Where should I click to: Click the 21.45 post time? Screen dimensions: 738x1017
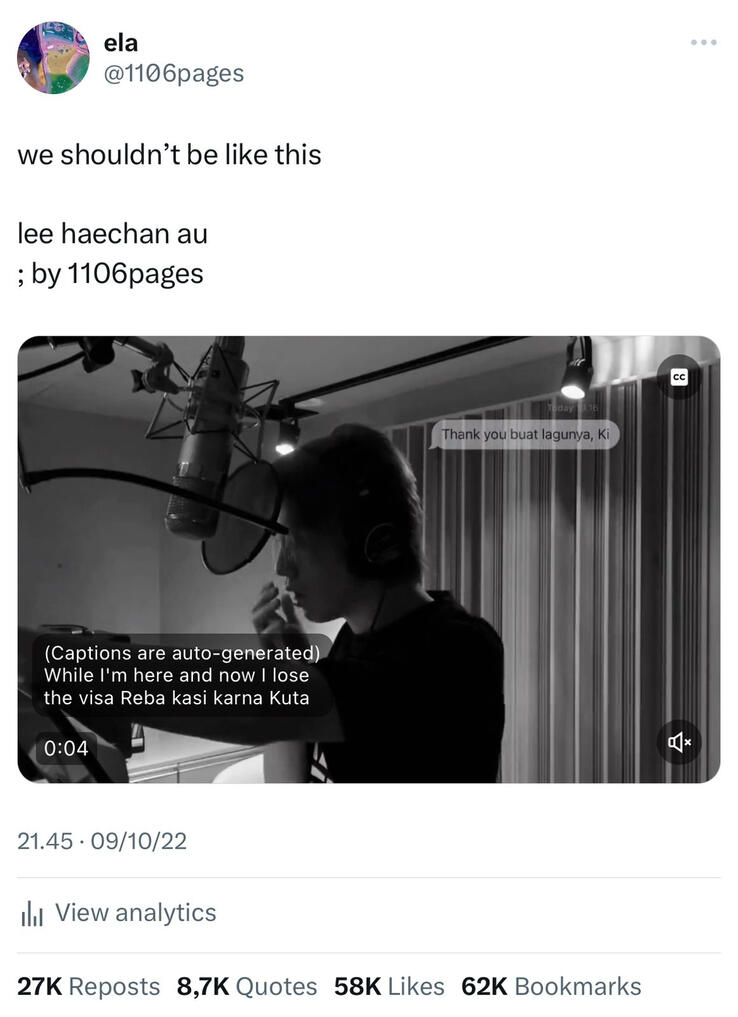click(x=44, y=842)
